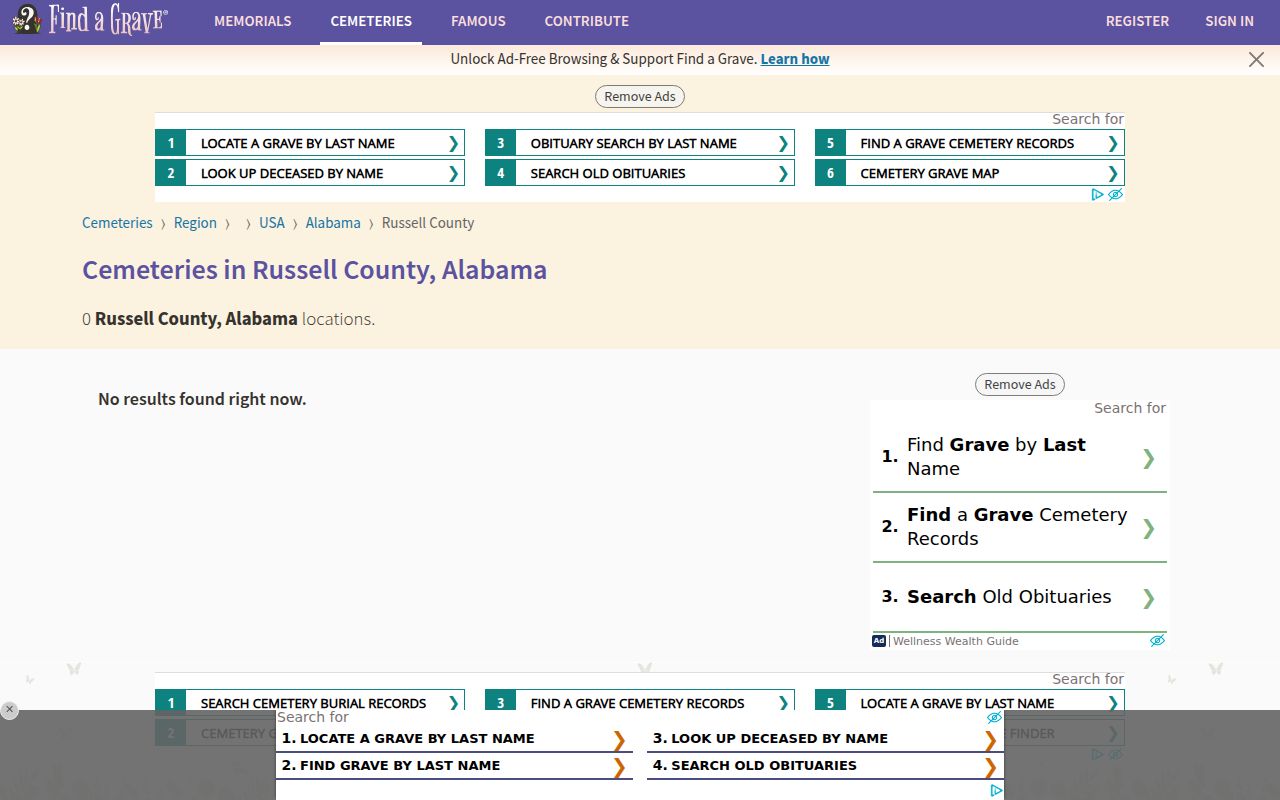Click the sidebar Remove Ads button
Viewport: 1280px width, 800px height.
1020,385
